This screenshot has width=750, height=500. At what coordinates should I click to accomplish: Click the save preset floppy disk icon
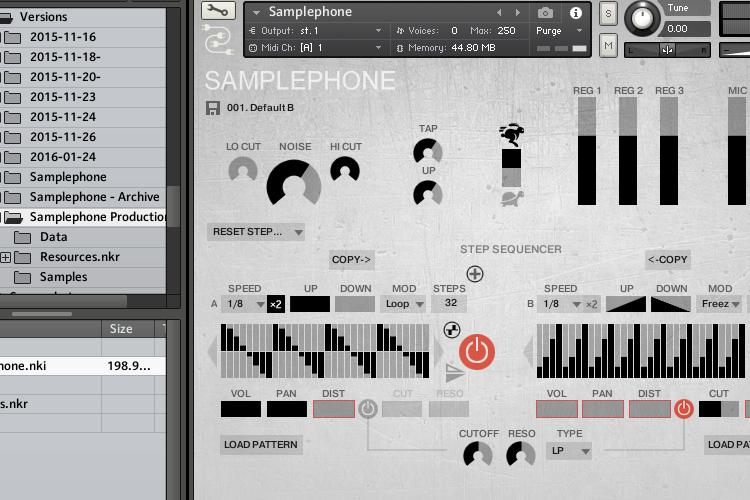point(212,108)
